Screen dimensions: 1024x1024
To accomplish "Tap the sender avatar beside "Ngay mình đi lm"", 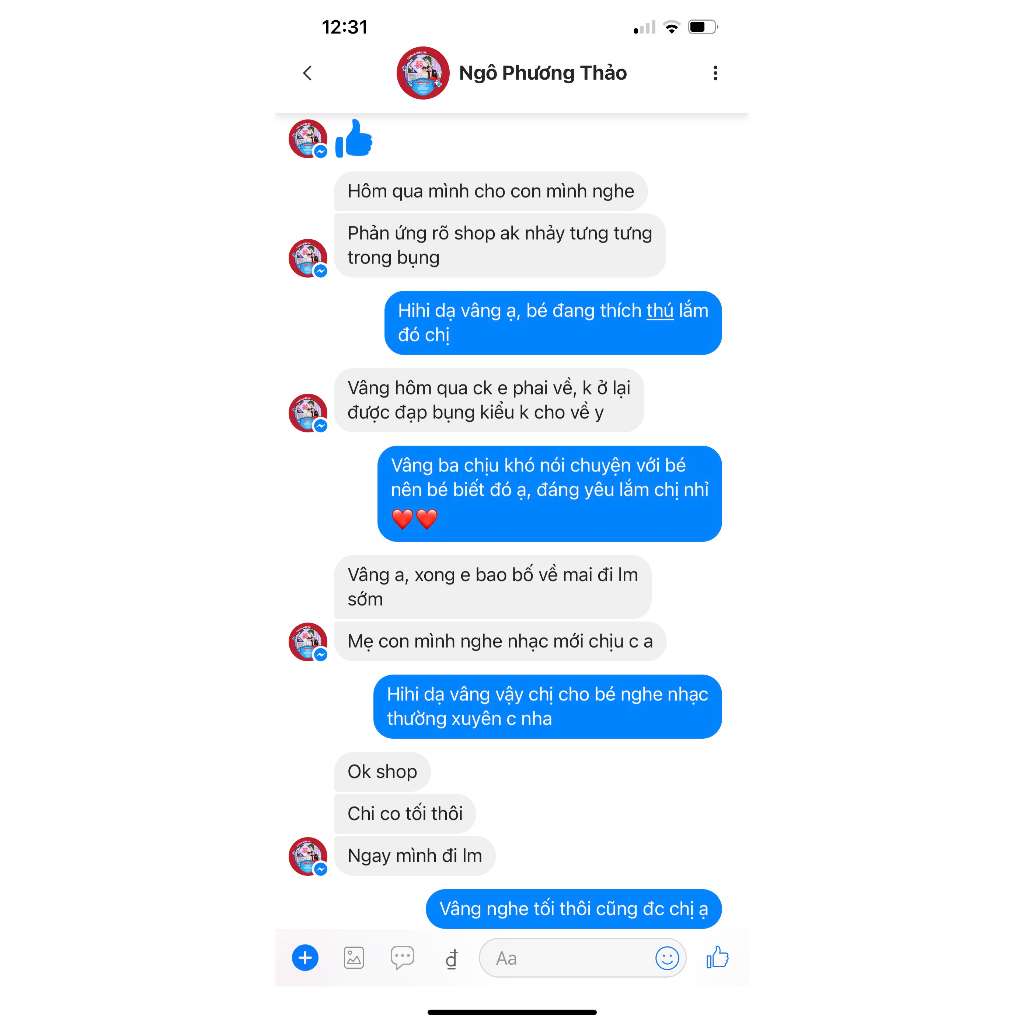I will pyautogui.click(x=308, y=856).
